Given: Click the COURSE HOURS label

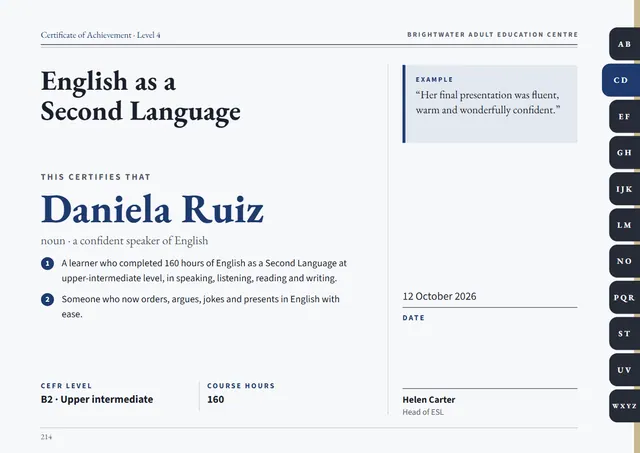Looking at the screenshot, I should click(241, 386).
